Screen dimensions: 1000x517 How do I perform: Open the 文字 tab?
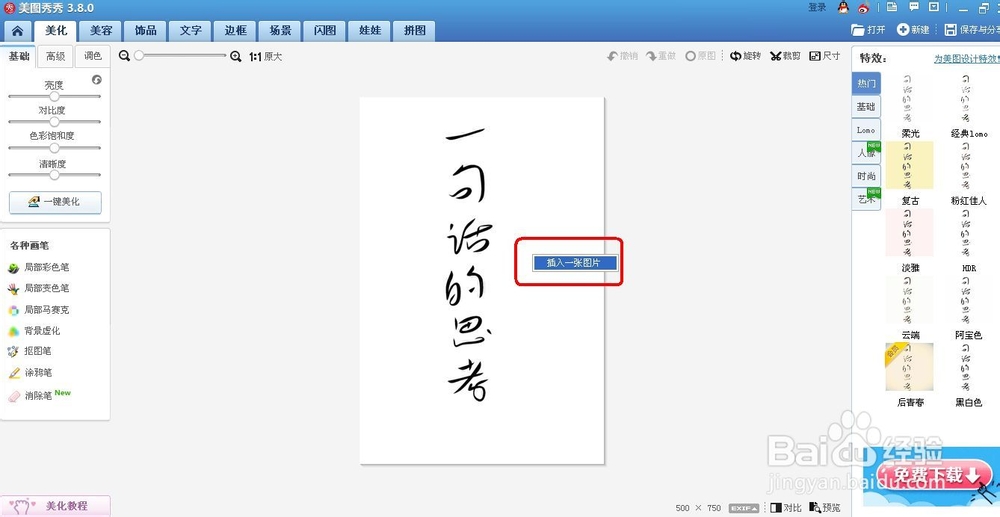190,31
